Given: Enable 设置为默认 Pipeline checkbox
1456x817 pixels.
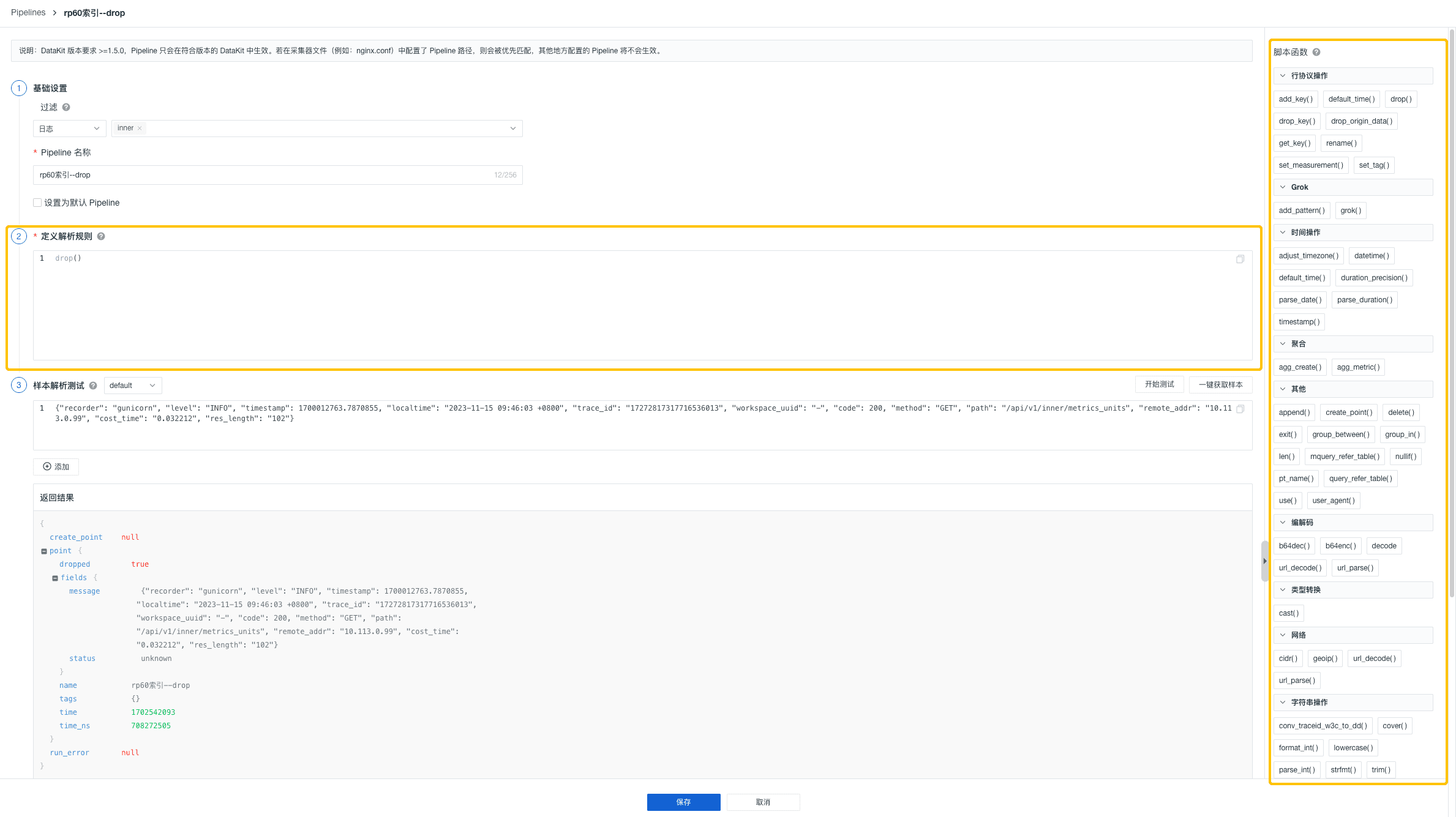Looking at the screenshot, I should coord(37,203).
